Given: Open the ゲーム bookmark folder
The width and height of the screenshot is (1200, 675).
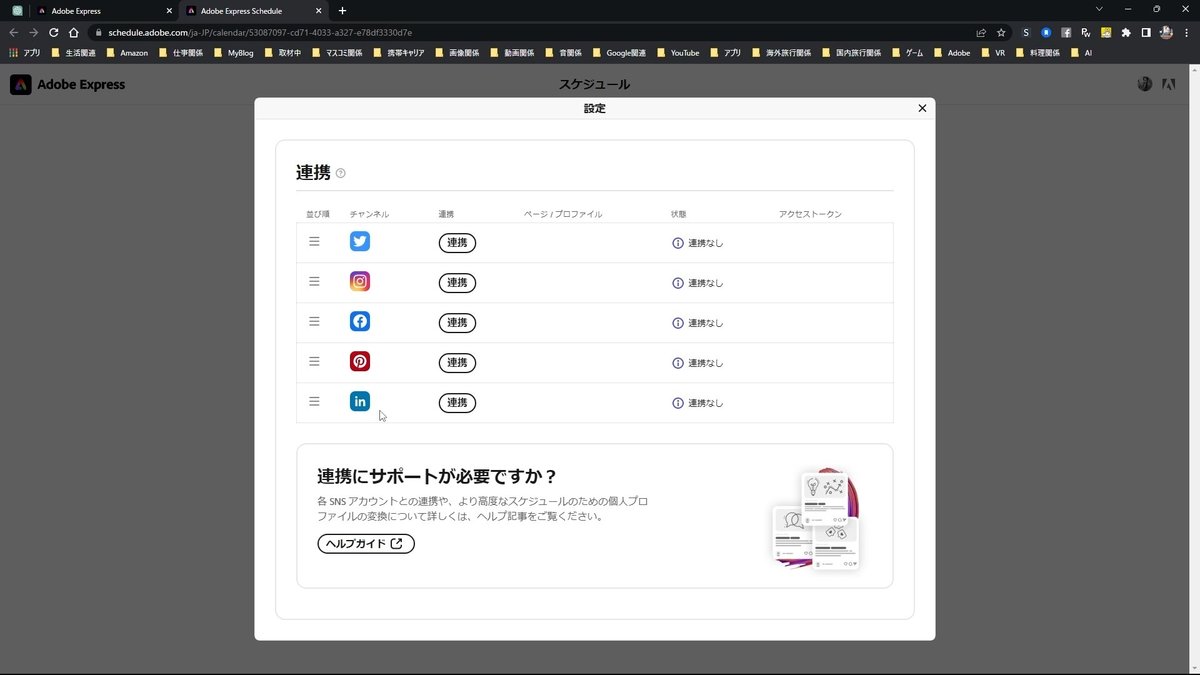Looking at the screenshot, I should [x=907, y=52].
